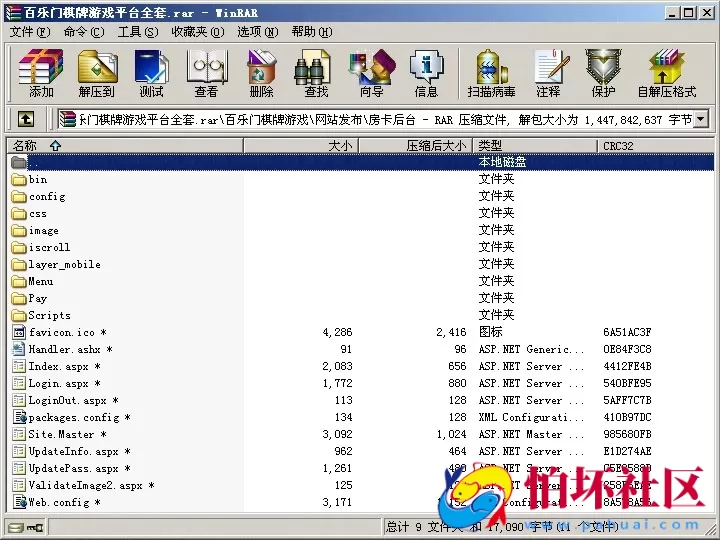Click the archive path address field
The width and height of the screenshot is (720, 540).
(375, 120)
